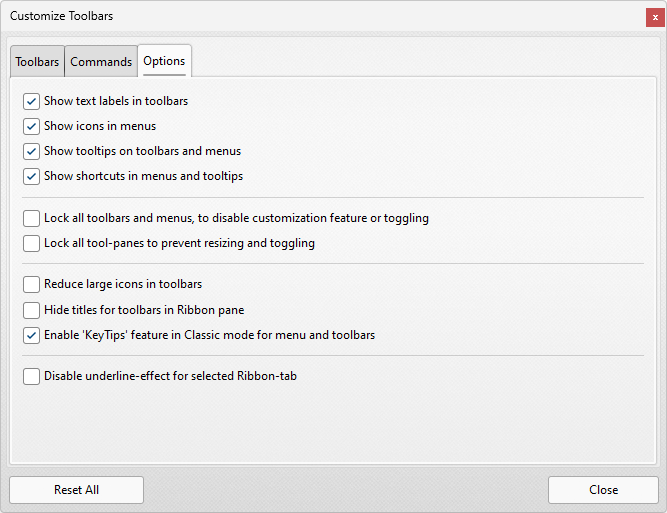
Task: Click the 'Reduce large icons in toolbars' label text
Action: 123,285
